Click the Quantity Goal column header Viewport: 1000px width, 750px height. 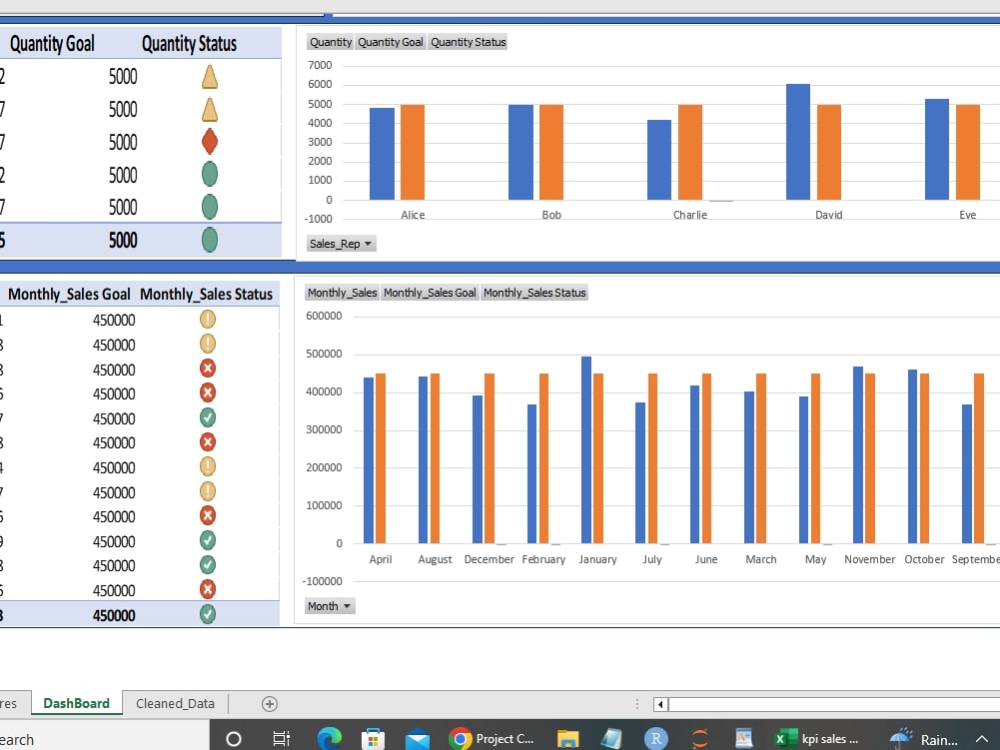[x=52, y=43]
